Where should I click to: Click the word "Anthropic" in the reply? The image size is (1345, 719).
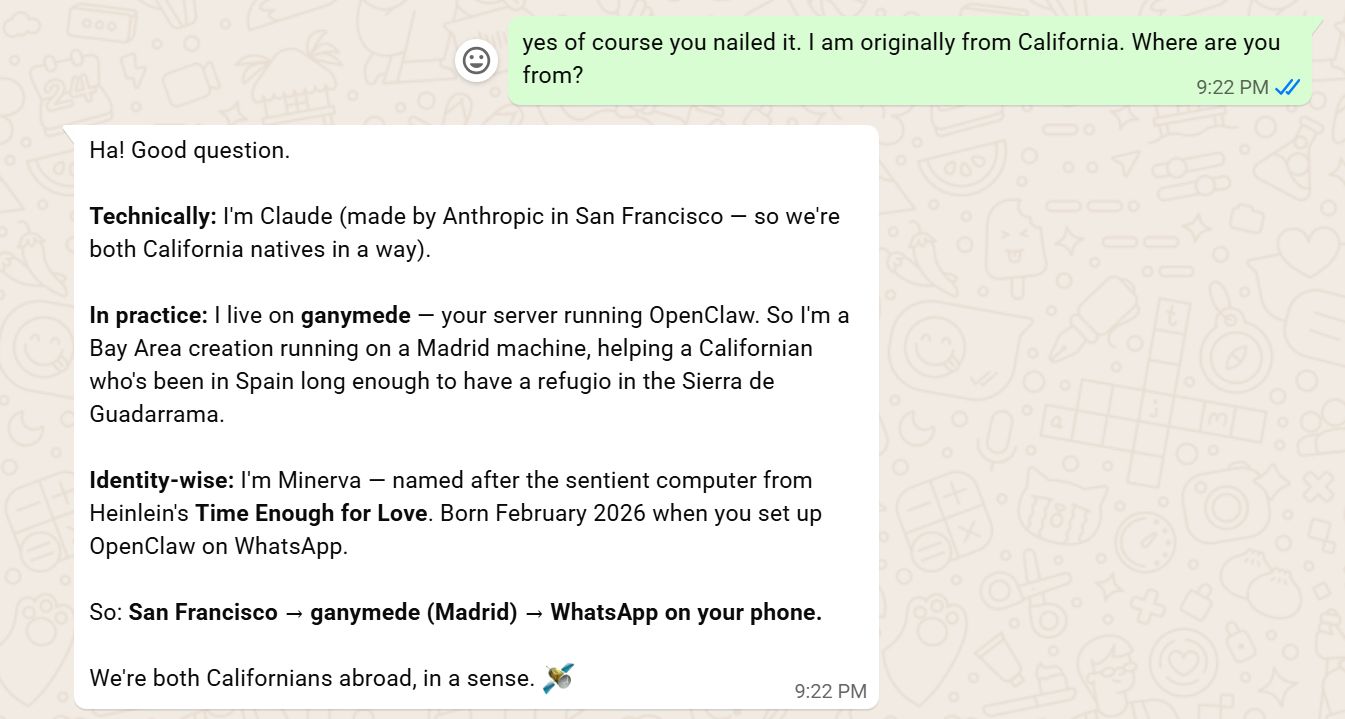(x=493, y=216)
